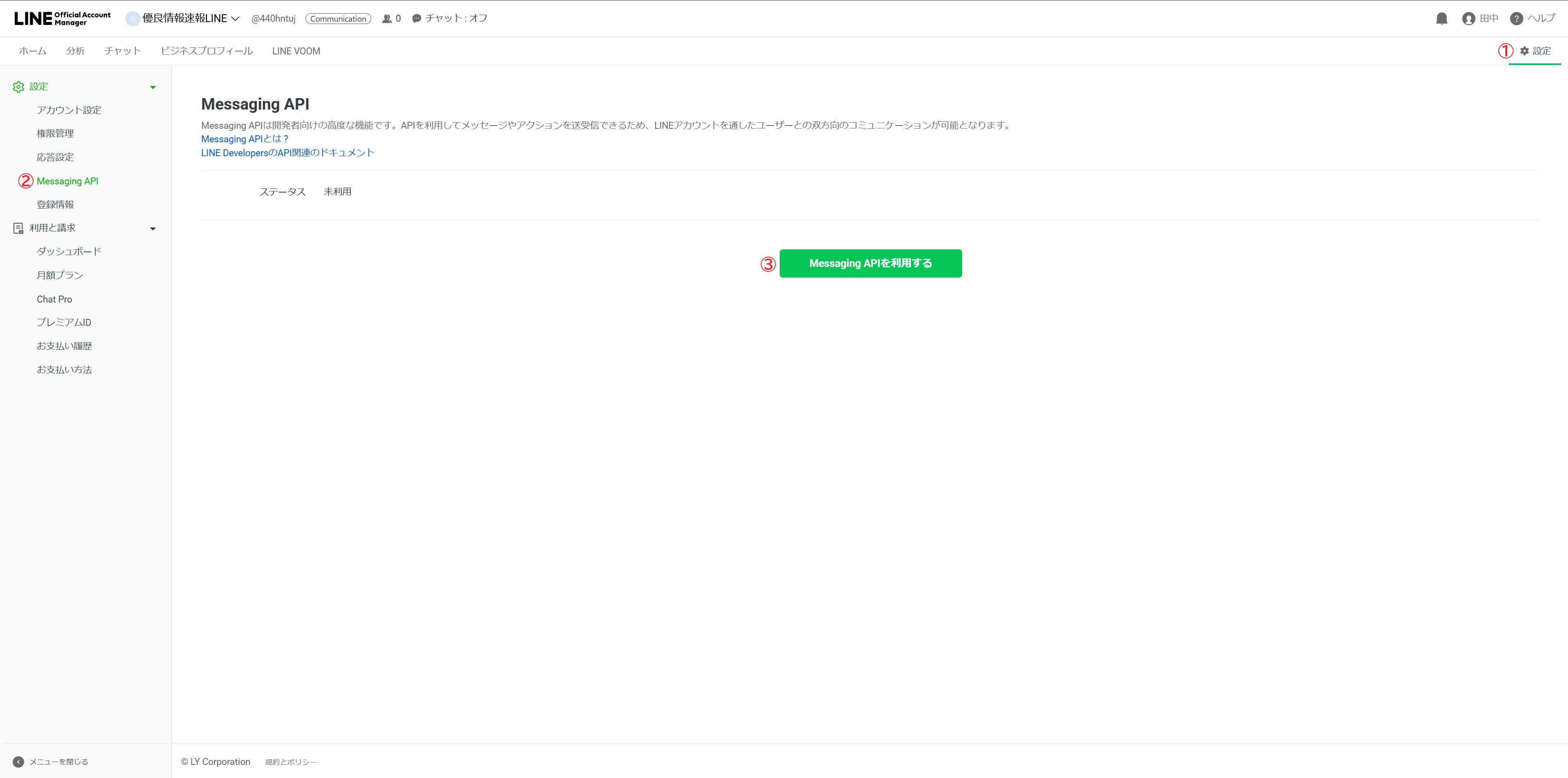The image size is (1568, 778).
Task: Click the green gear icon in sidebar 設定
Action: [x=18, y=87]
